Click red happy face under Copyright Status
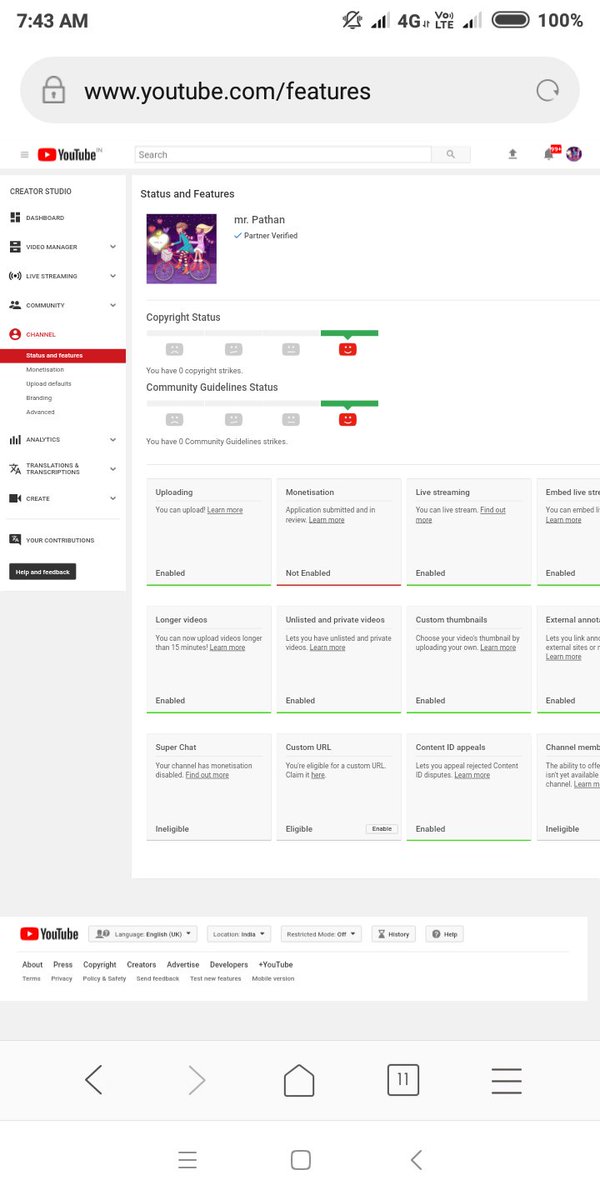Screen dimensions: 600x1200 click(x=348, y=350)
